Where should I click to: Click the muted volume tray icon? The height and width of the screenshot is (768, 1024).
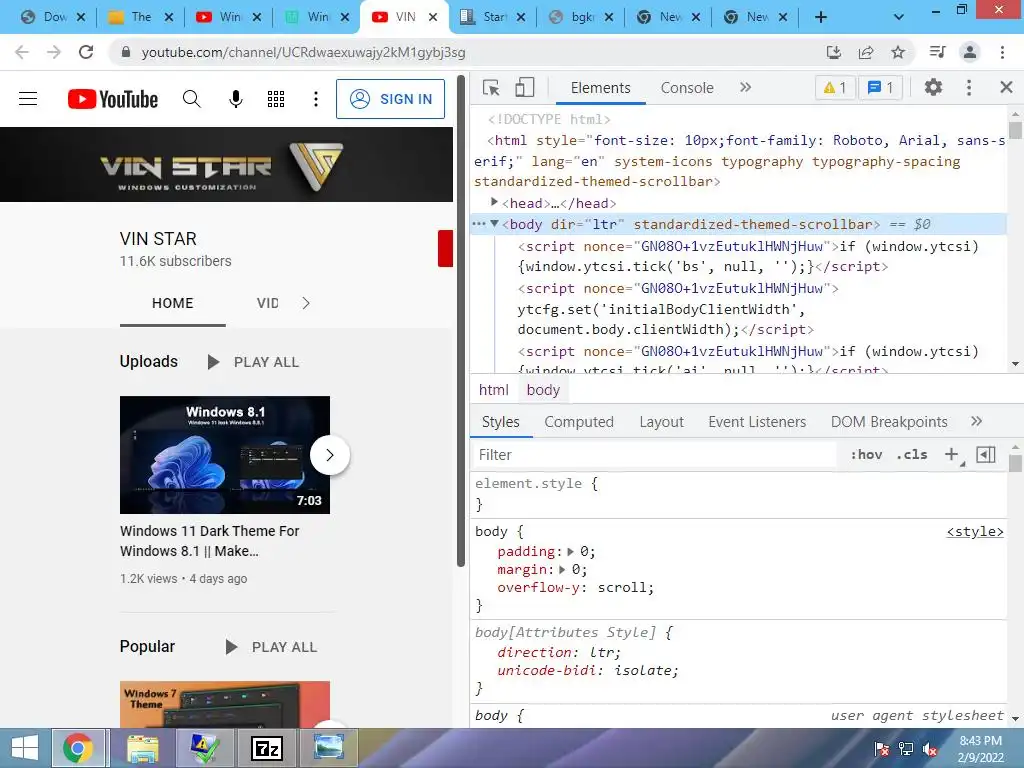(x=931, y=749)
